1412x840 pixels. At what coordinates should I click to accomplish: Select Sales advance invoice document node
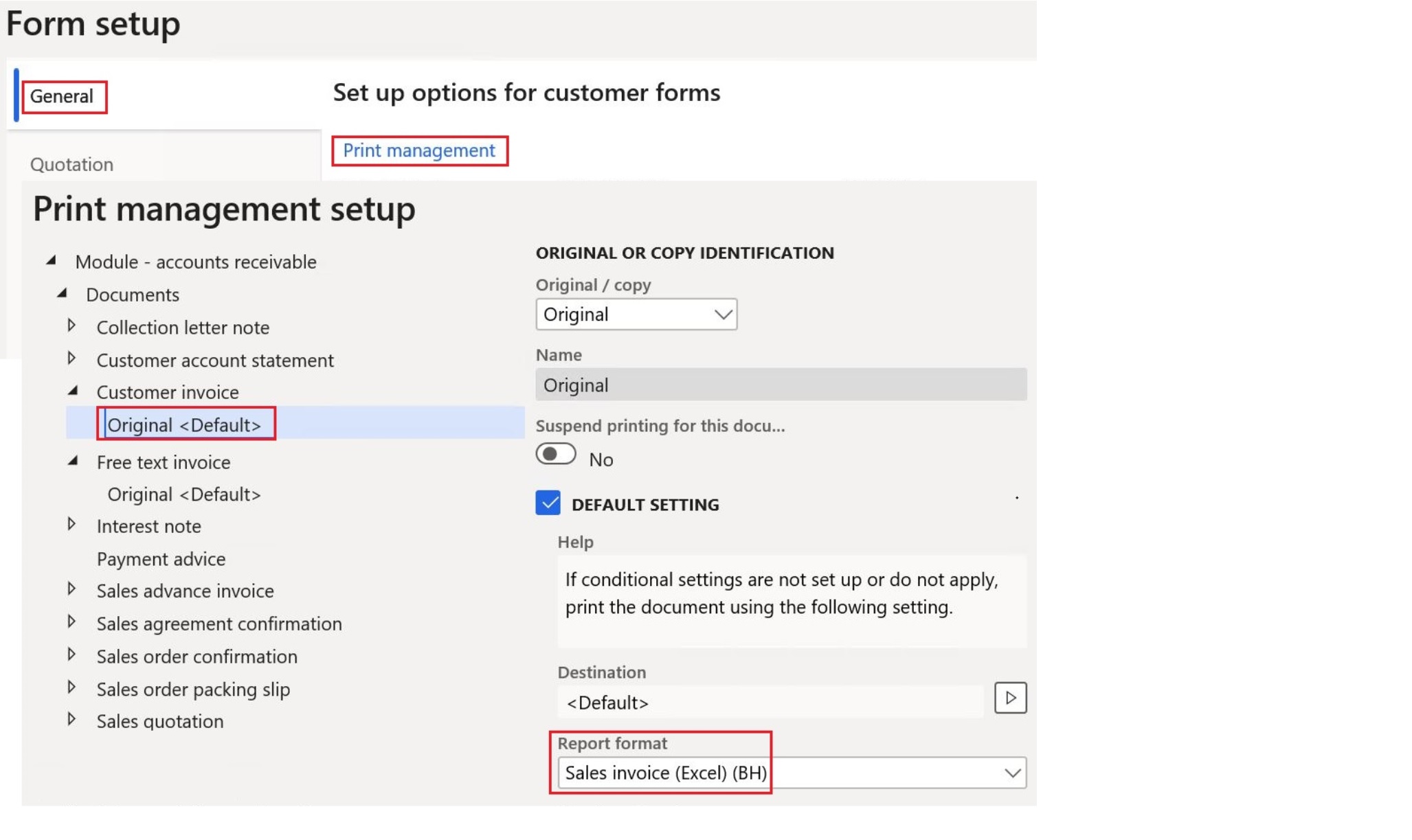click(185, 591)
